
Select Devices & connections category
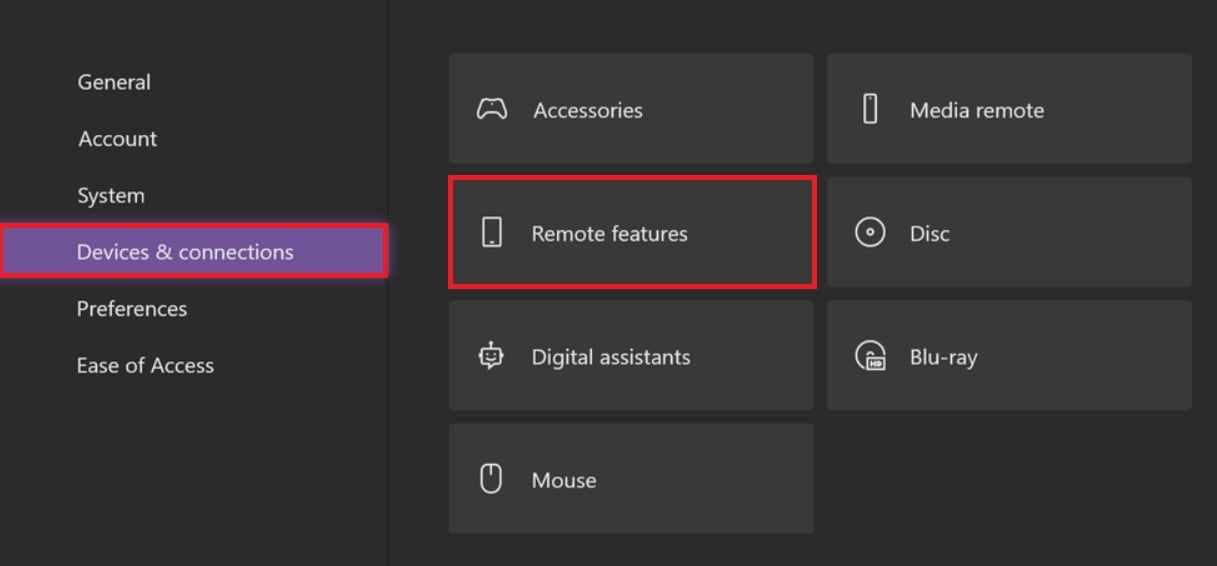[x=194, y=250]
